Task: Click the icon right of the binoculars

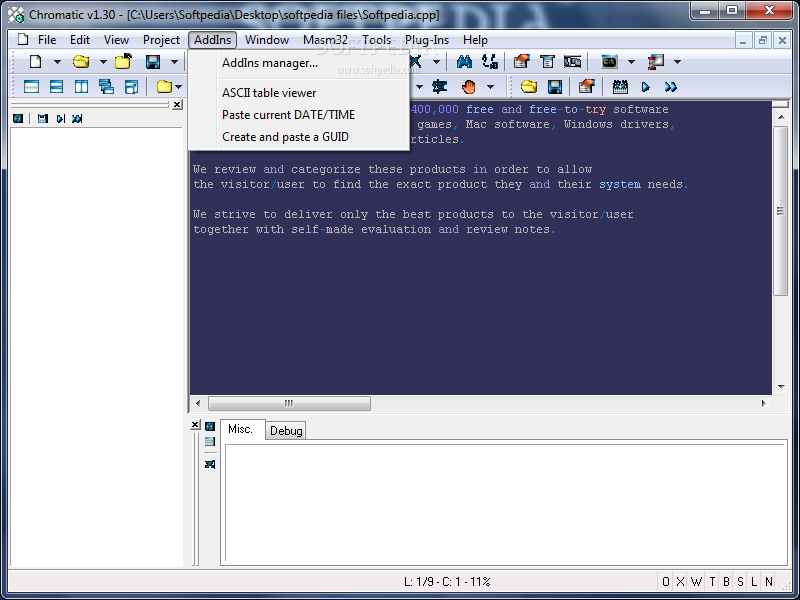Action: point(490,62)
